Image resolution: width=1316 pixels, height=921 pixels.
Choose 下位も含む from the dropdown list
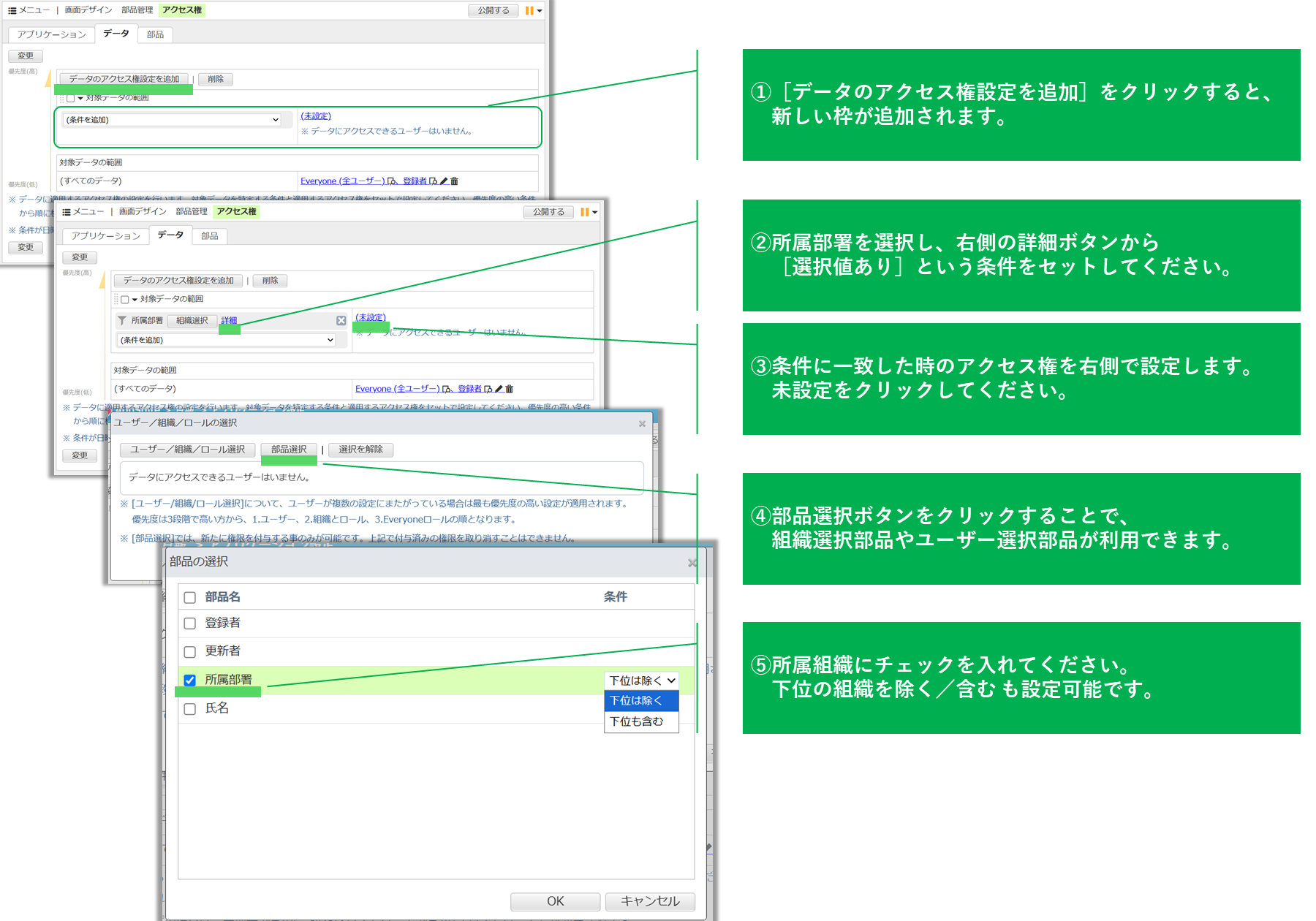click(x=641, y=721)
